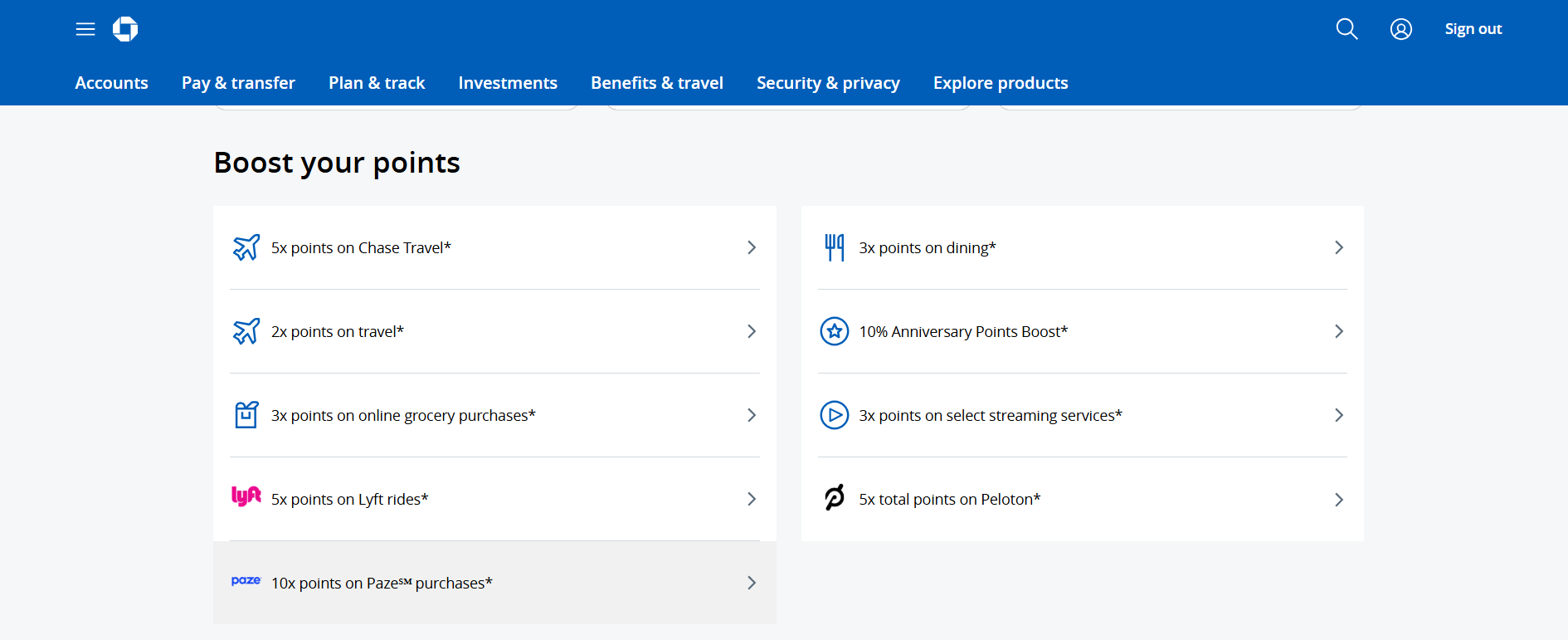Click the star anniversary boost icon

tap(835, 331)
